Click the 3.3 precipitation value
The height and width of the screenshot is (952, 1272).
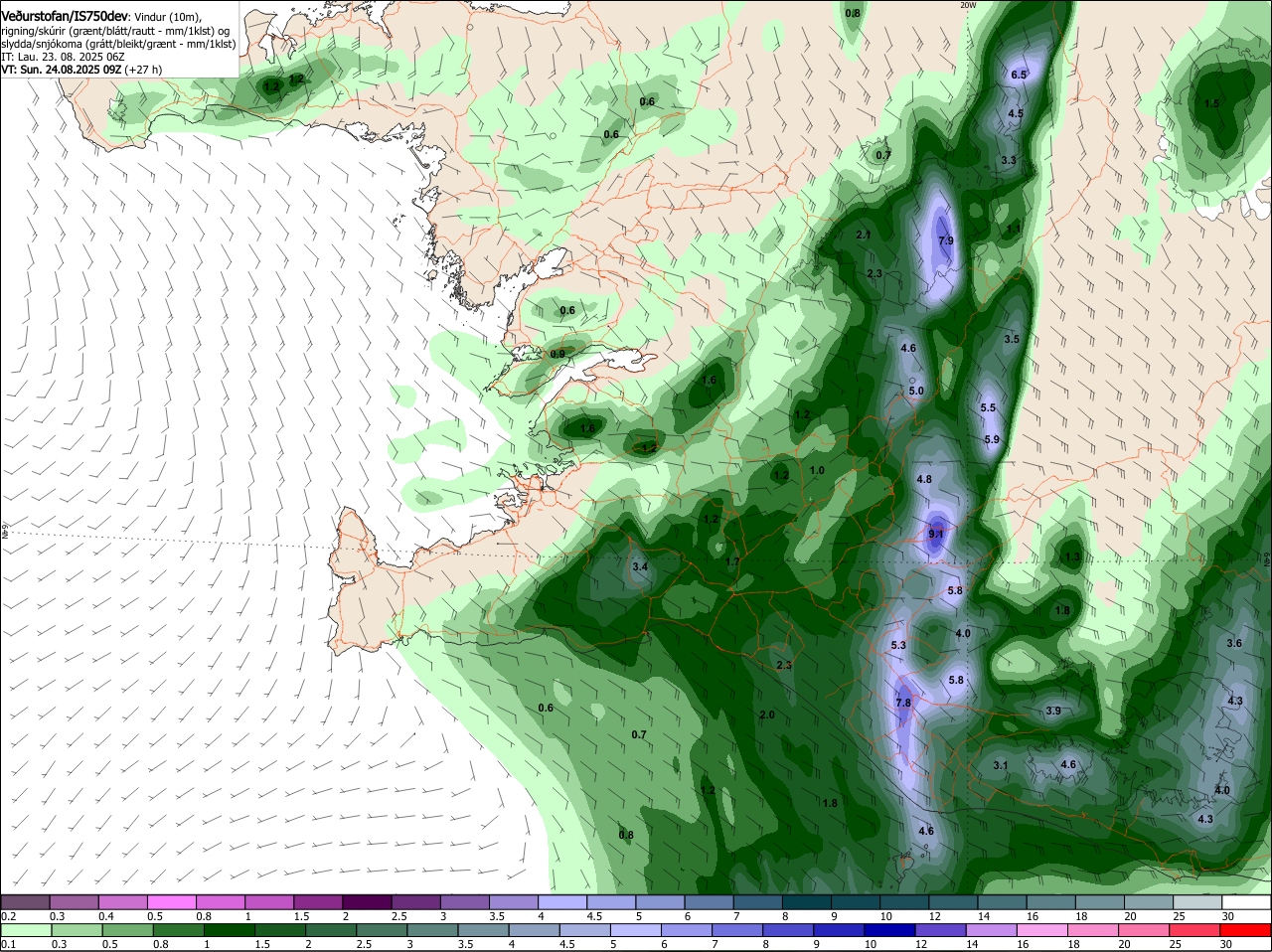[1009, 159]
